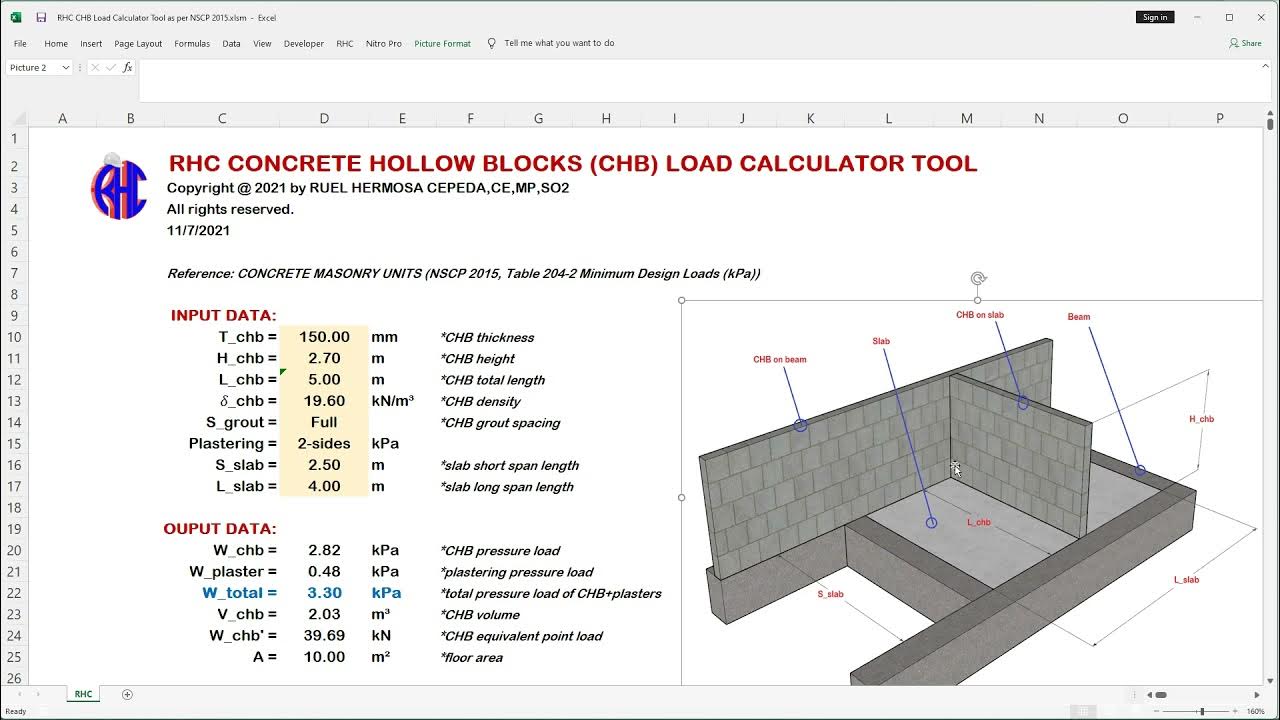This screenshot has width=1280, height=720.
Task: Click the formula bar Cancel X icon
Action: coord(95,67)
